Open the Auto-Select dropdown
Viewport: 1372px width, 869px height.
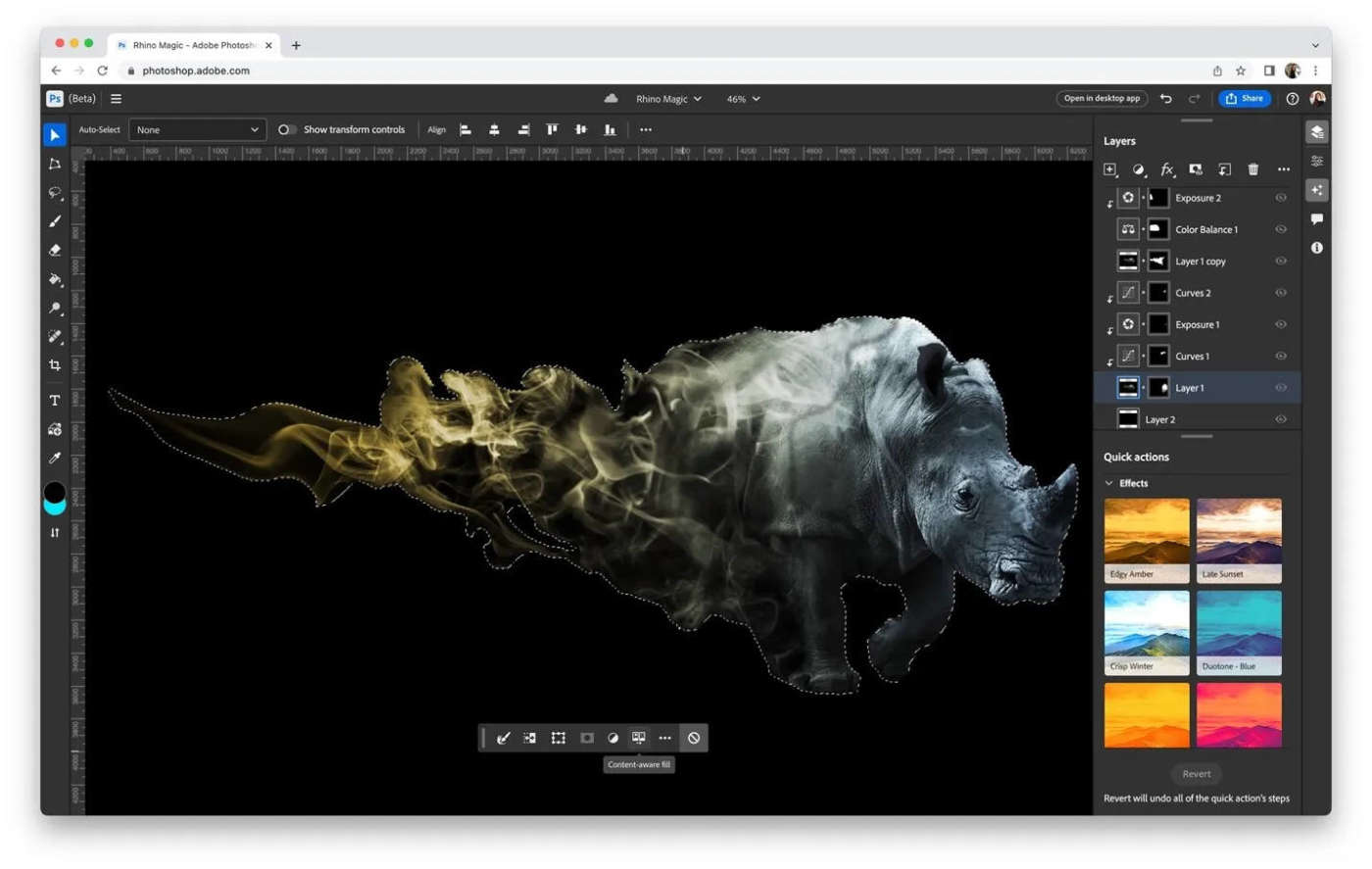point(196,128)
